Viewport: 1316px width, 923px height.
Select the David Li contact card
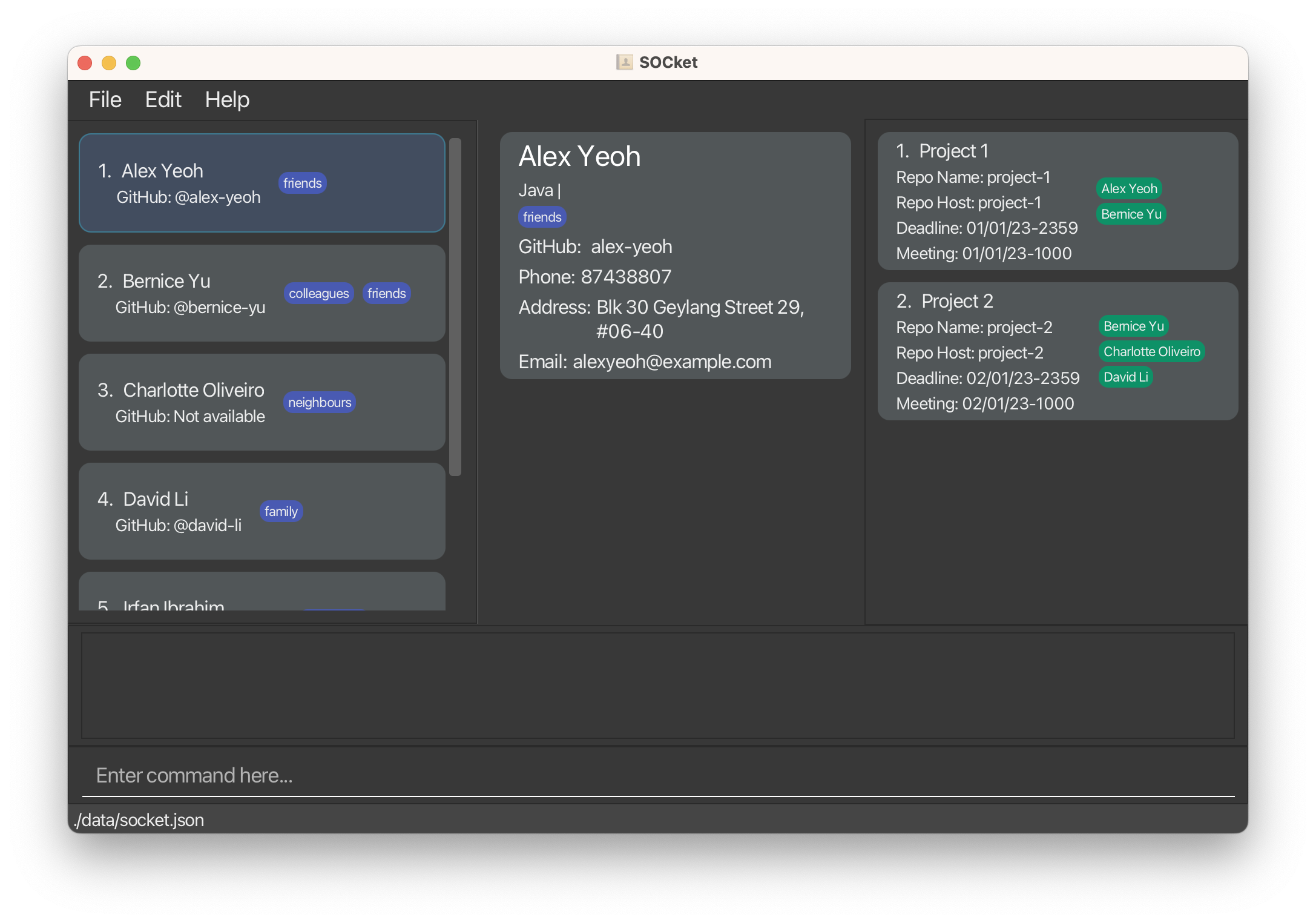262,511
